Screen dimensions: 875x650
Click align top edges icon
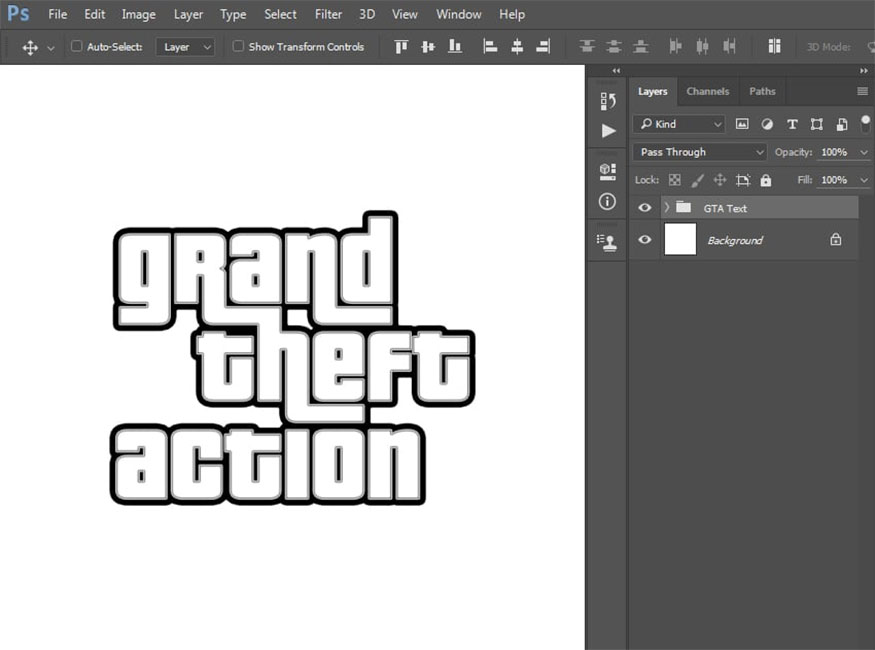(x=401, y=46)
